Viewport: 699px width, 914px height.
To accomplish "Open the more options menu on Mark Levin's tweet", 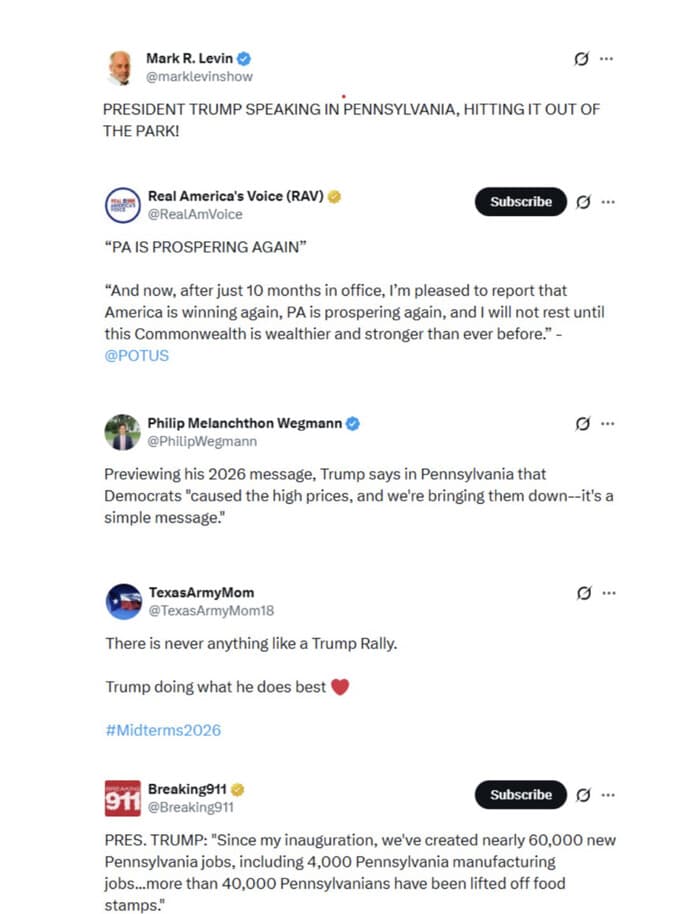I will (607, 59).
